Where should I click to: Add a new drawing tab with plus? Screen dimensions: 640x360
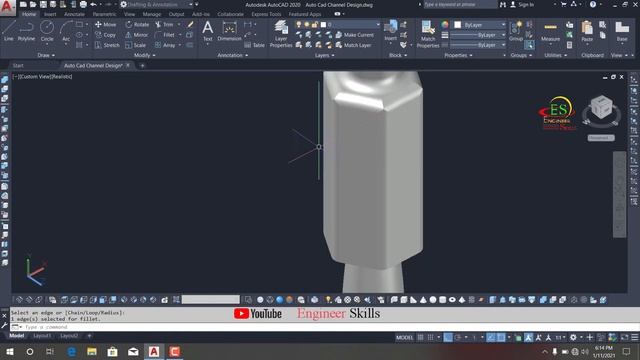[142, 65]
